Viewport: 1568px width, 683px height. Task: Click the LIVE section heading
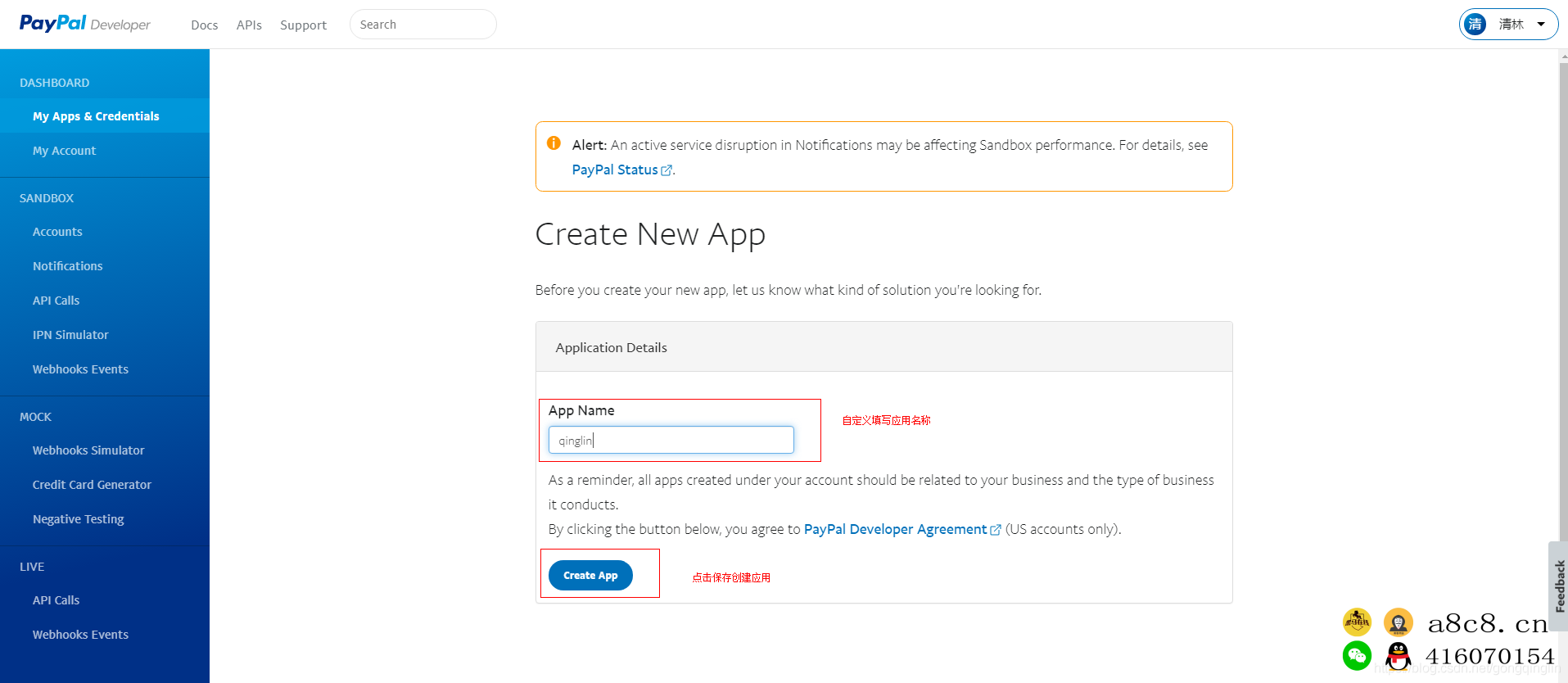tap(32, 567)
